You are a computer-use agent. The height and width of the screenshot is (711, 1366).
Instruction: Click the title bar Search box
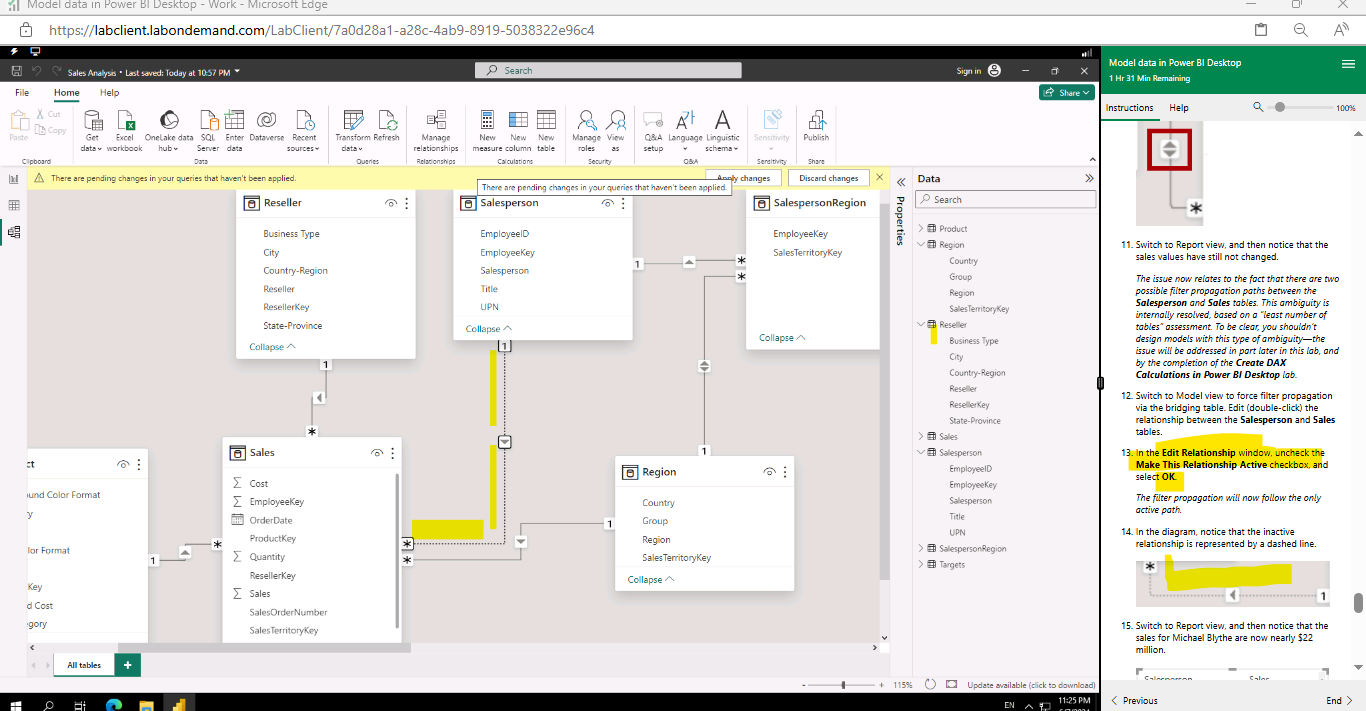[x=608, y=71]
